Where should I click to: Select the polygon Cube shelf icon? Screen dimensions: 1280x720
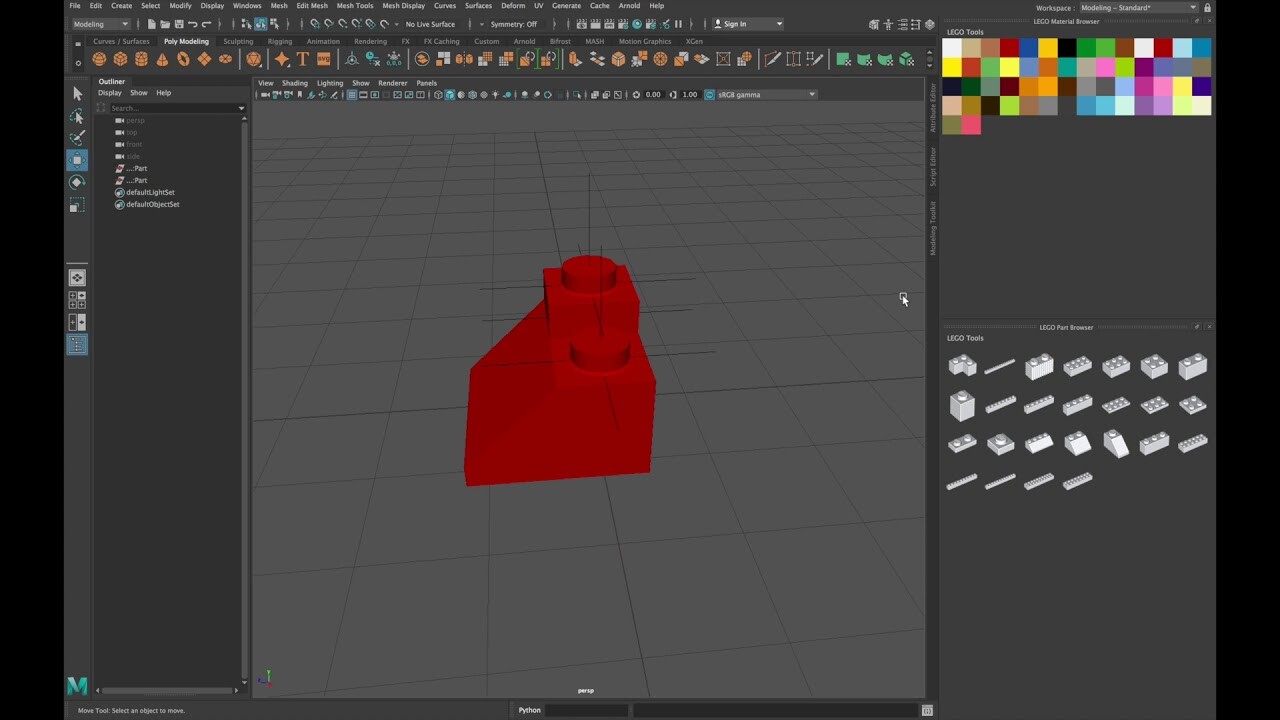click(120, 59)
